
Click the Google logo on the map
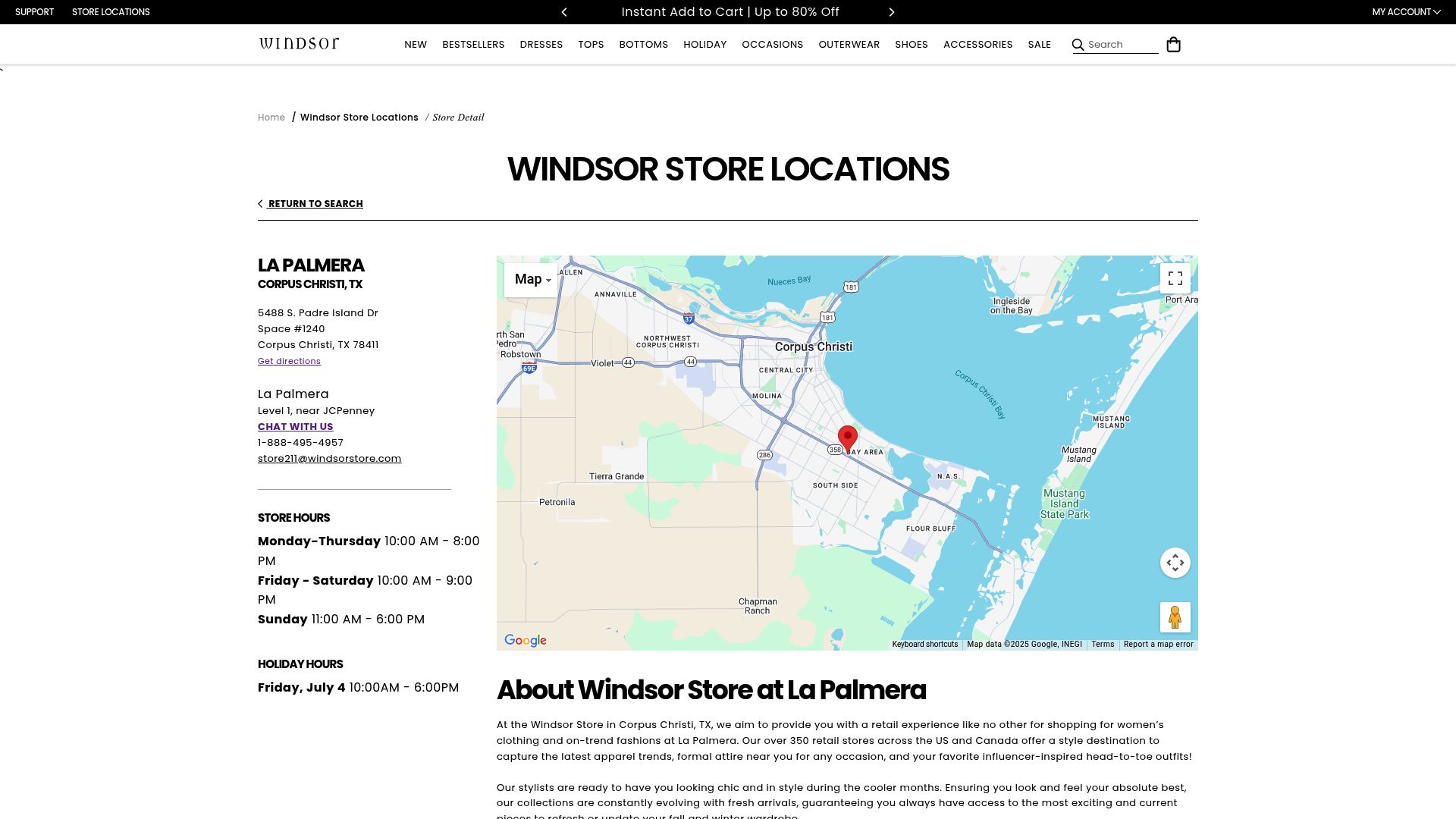pyautogui.click(x=524, y=640)
